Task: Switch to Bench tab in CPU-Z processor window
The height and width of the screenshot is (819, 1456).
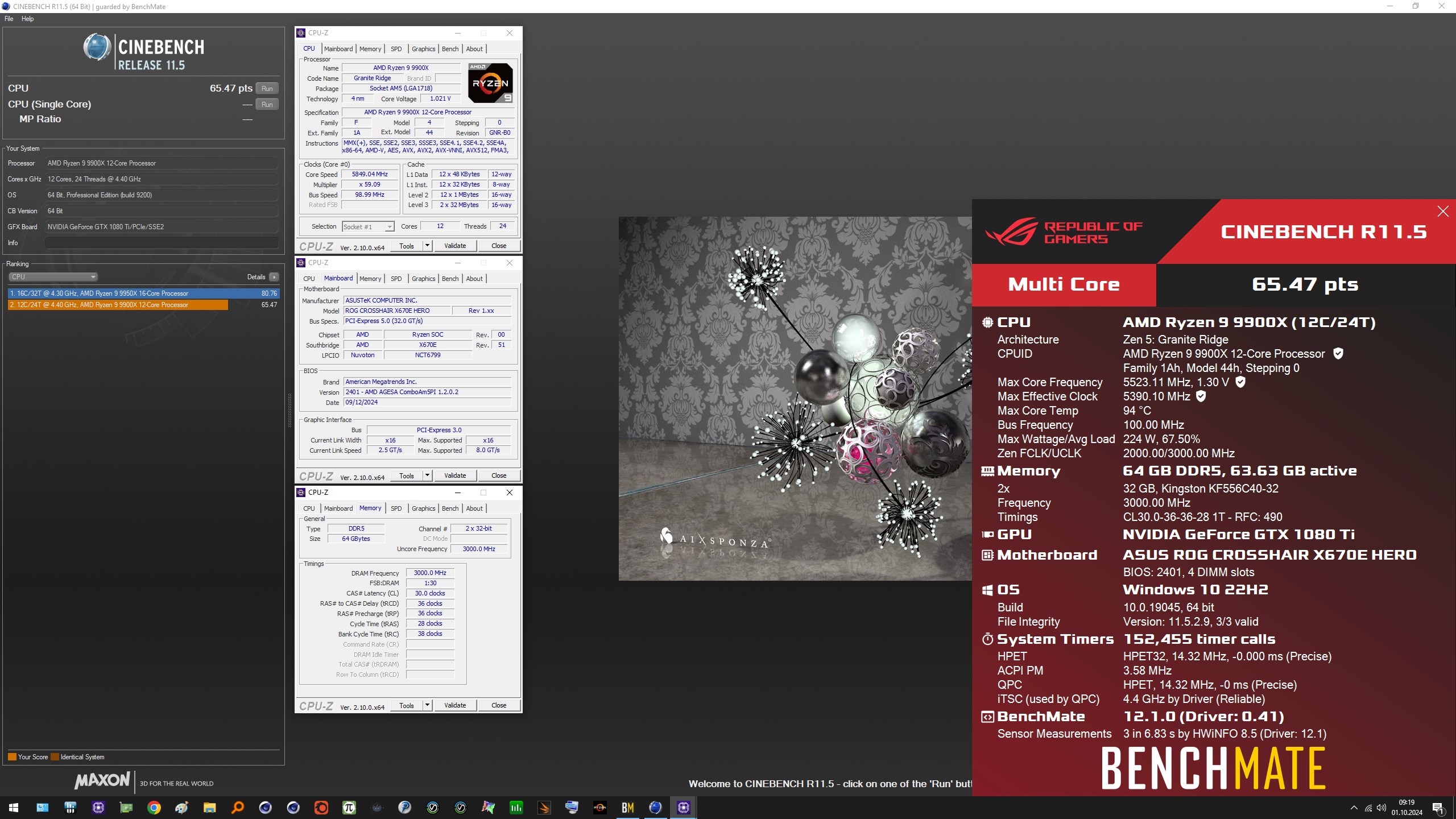Action: (x=450, y=49)
